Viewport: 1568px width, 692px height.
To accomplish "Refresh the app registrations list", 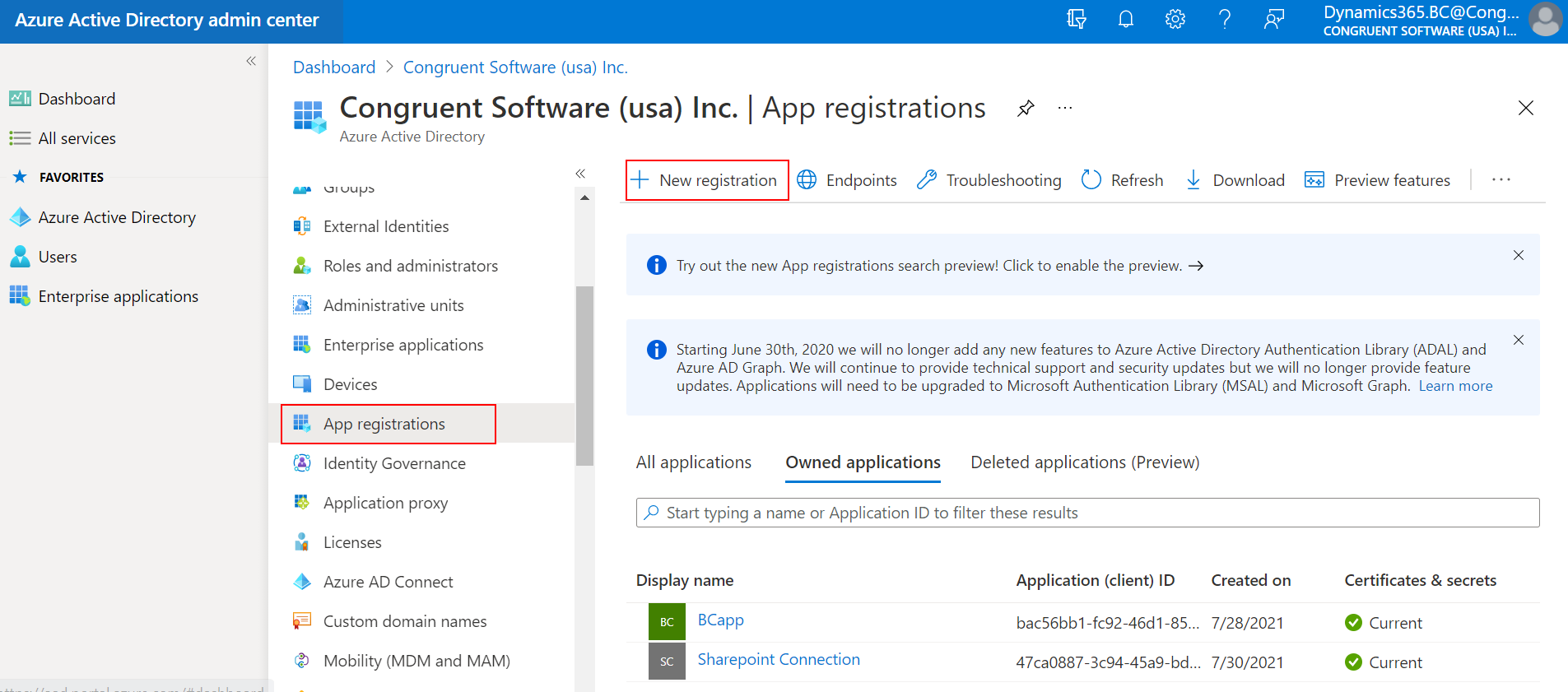I will (x=1122, y=180).
